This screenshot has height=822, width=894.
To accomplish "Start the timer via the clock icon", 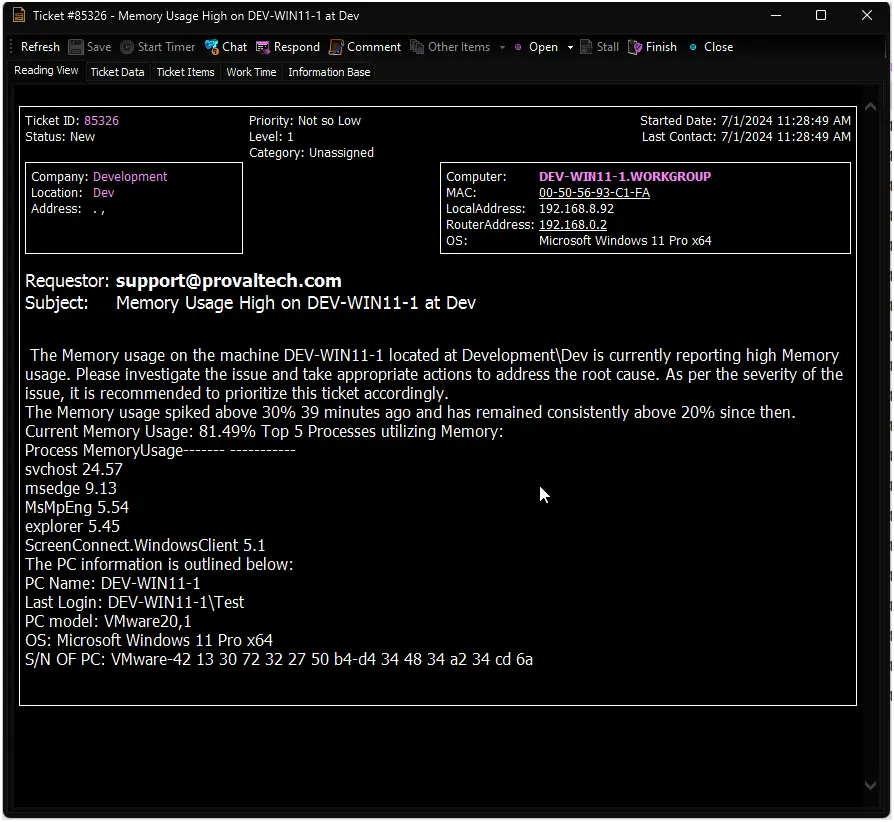I will 127,47.
